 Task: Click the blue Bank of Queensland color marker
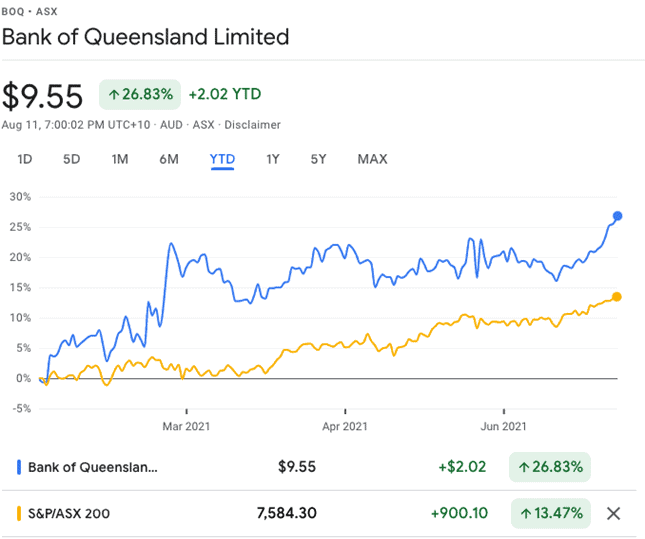pos(19,467)
